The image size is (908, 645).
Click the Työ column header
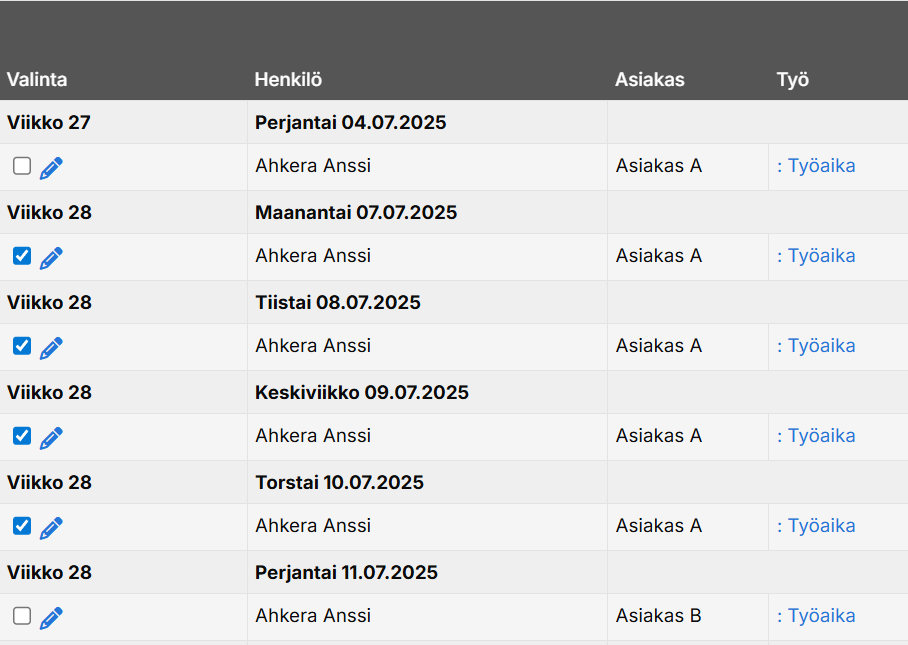click(x=793, y=80)
